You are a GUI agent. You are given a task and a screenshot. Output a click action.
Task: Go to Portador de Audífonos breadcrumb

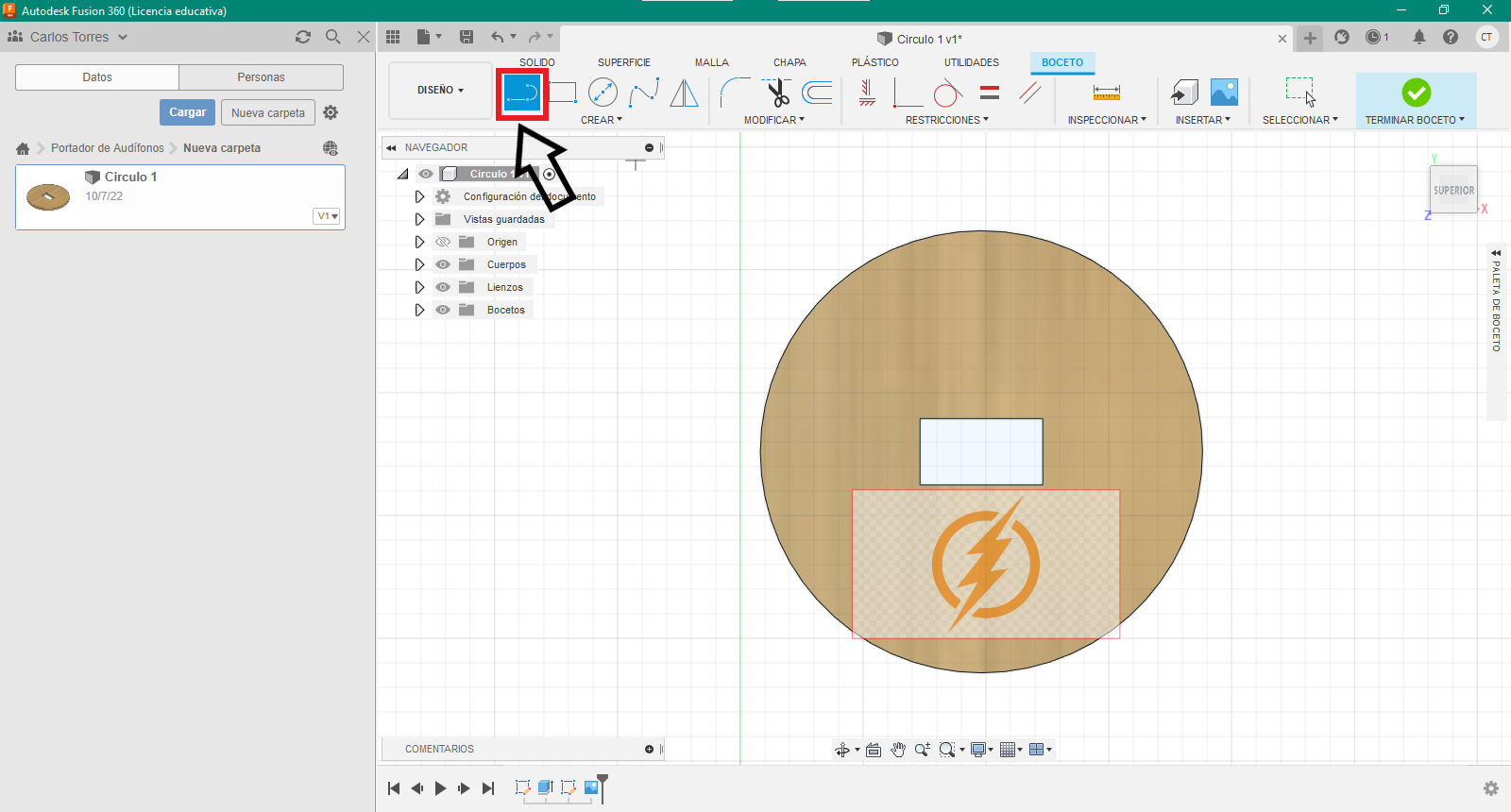pos(108,148)
